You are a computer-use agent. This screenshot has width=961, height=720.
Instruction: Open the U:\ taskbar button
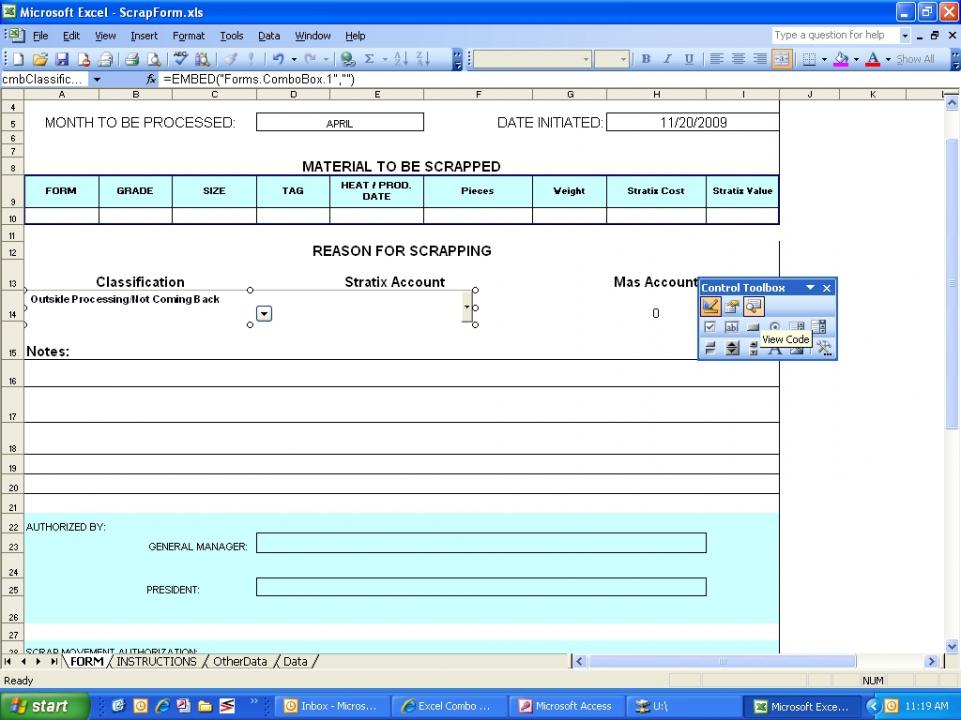pos(684,706)
